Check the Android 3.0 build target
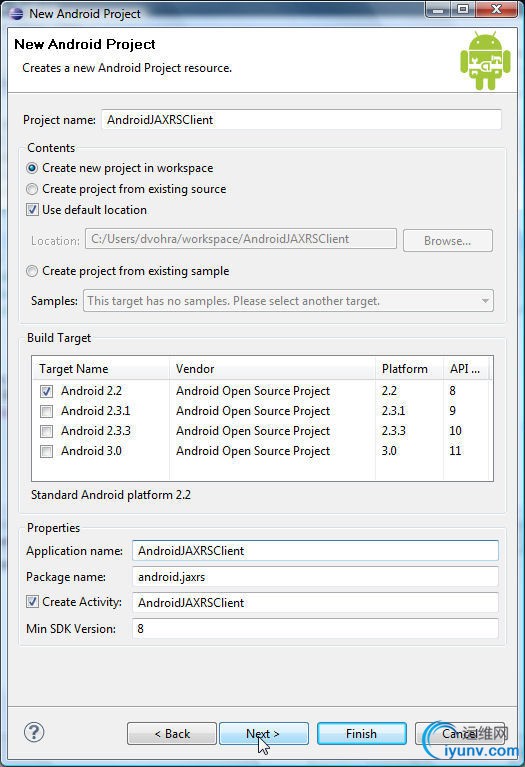 (46, 451)
